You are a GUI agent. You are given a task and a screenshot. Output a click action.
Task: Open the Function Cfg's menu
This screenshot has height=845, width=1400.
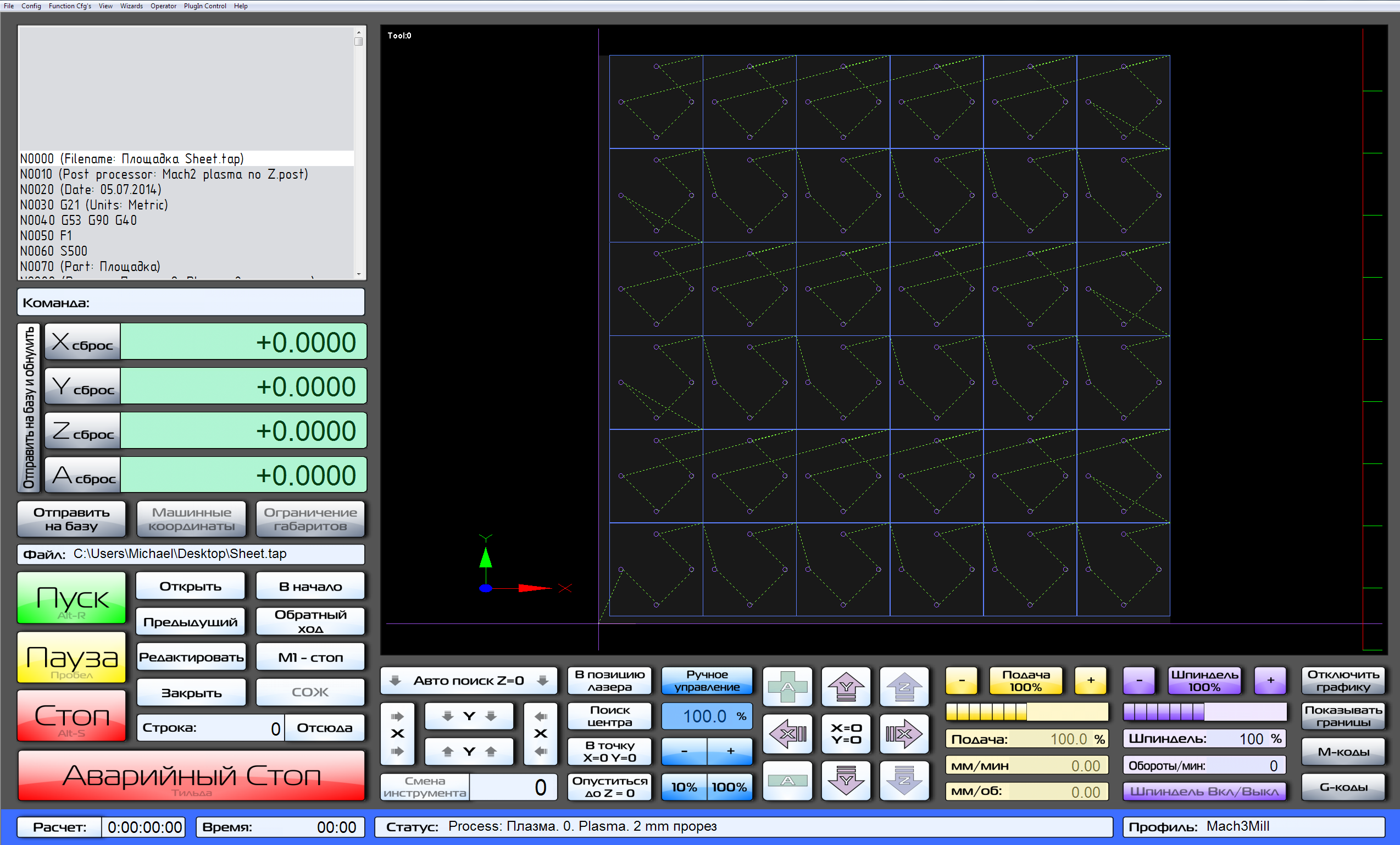[x=70, y=5]
